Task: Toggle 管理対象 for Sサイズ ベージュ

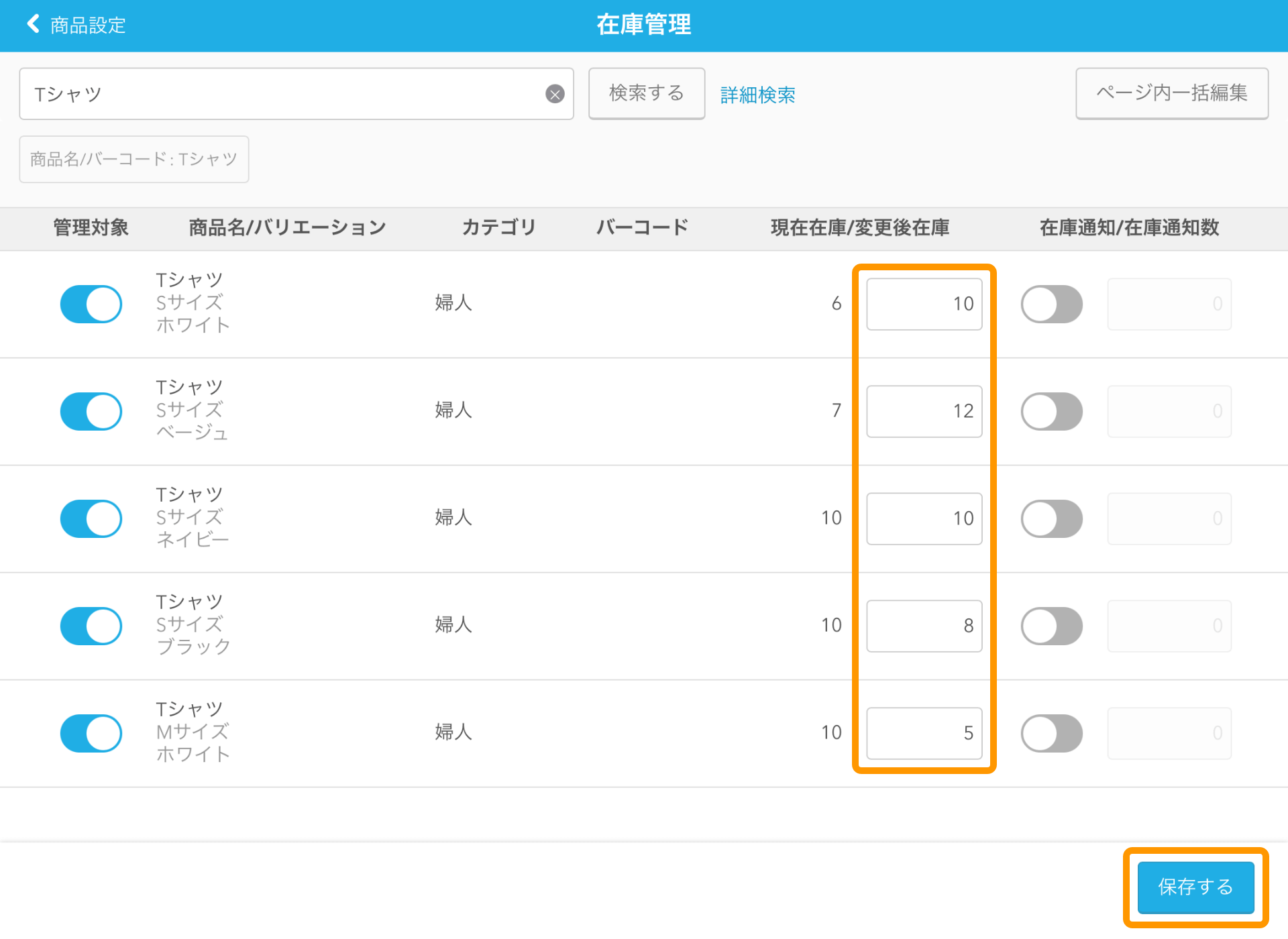Action: click(x=91, y=411)
